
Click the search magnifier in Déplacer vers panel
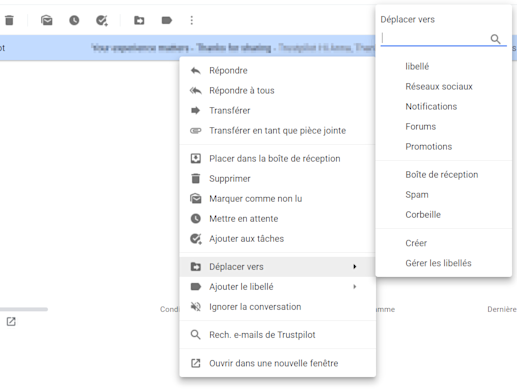[495, 39]
